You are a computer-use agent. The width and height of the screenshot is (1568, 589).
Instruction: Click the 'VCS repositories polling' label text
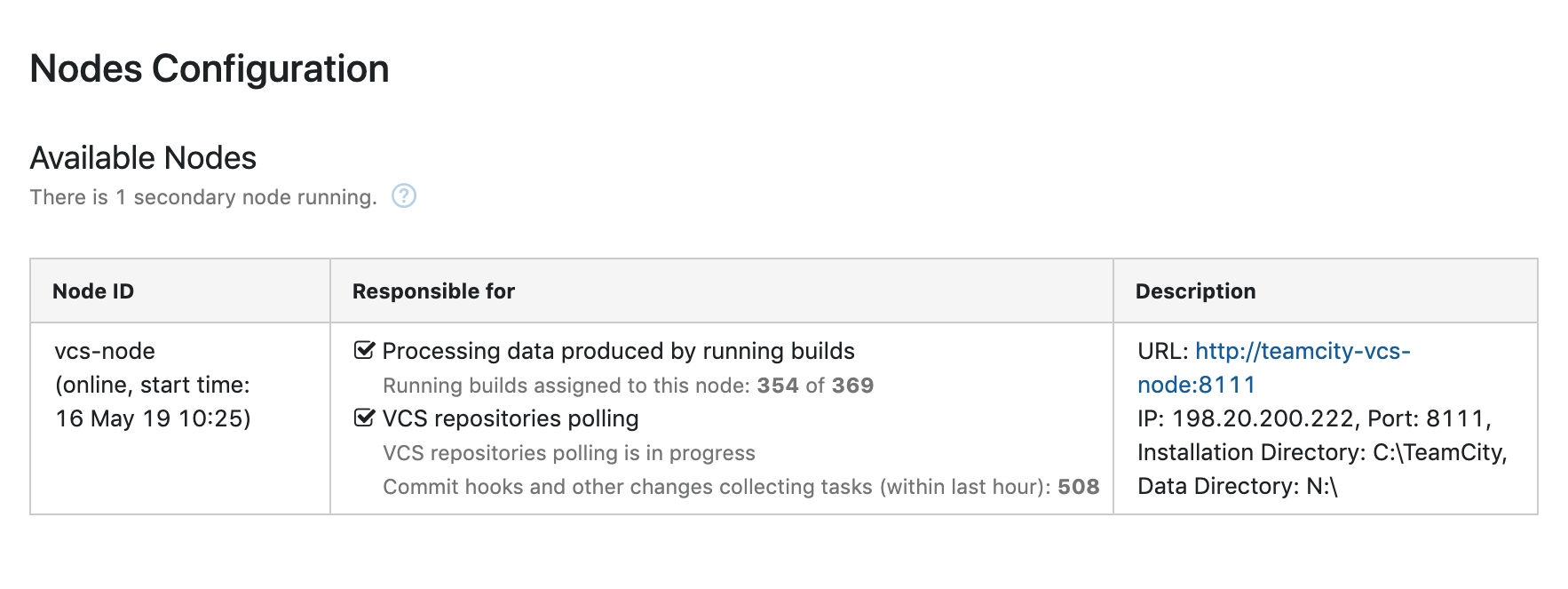click(511, 418)
